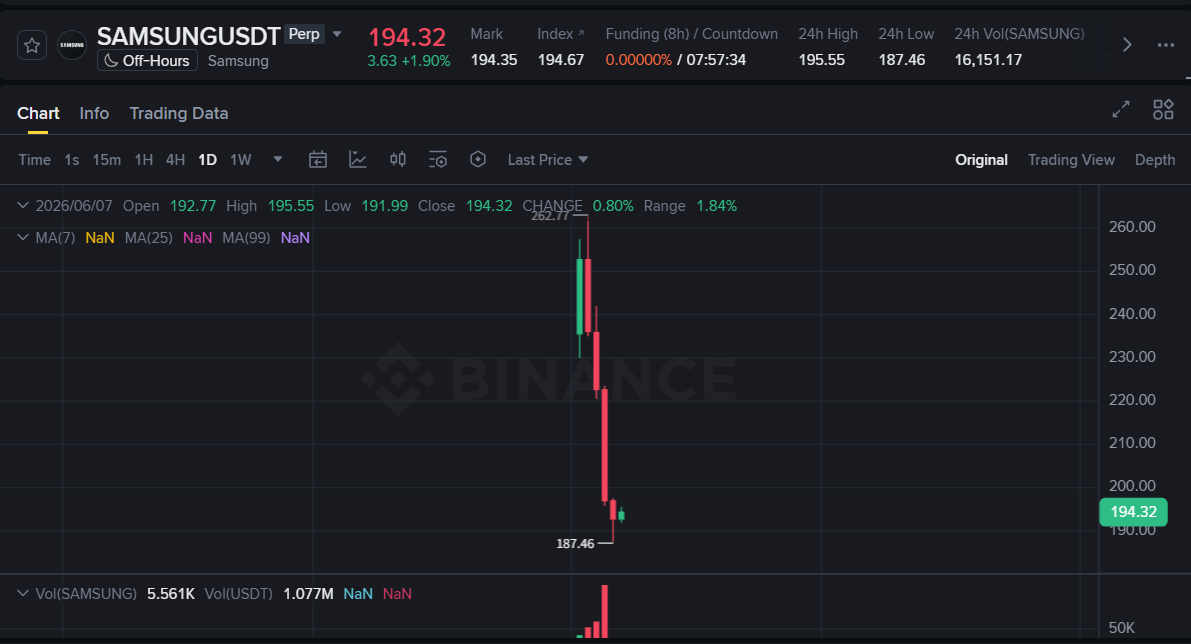Screen dimensions: 1191x644
Task: Switch to the Info tab
Action: pos(94,113)
